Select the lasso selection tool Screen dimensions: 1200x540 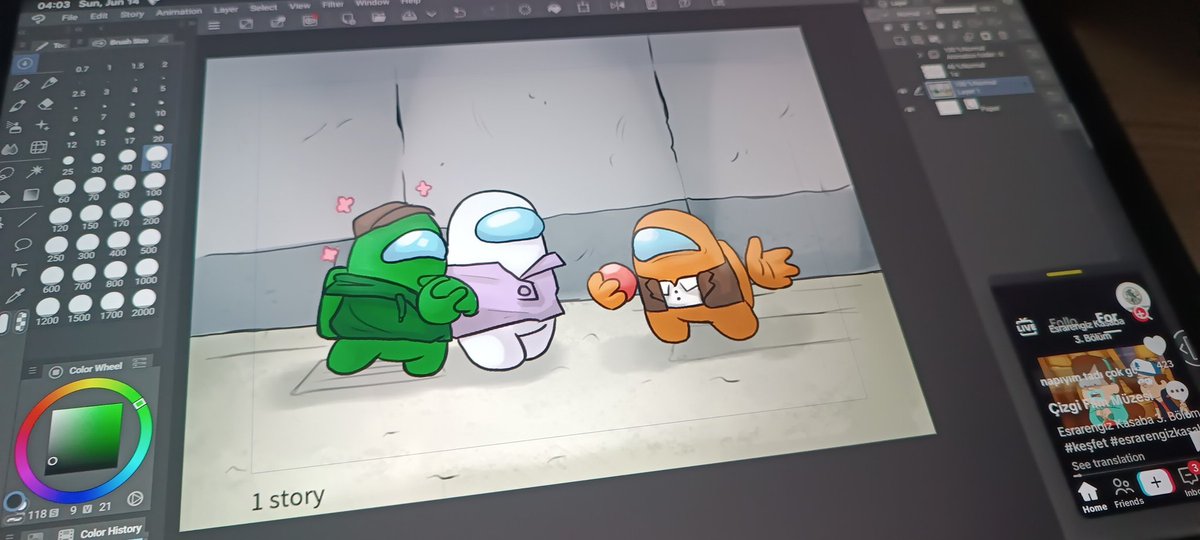pyautogui.click(x=8, y=172)
